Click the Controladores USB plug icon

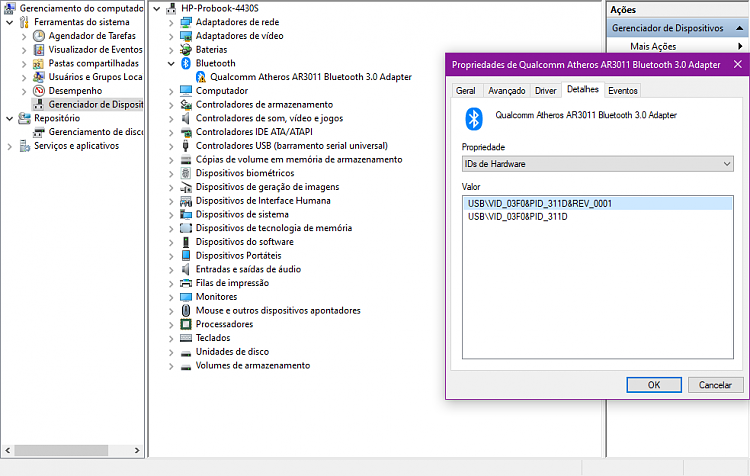186,146
